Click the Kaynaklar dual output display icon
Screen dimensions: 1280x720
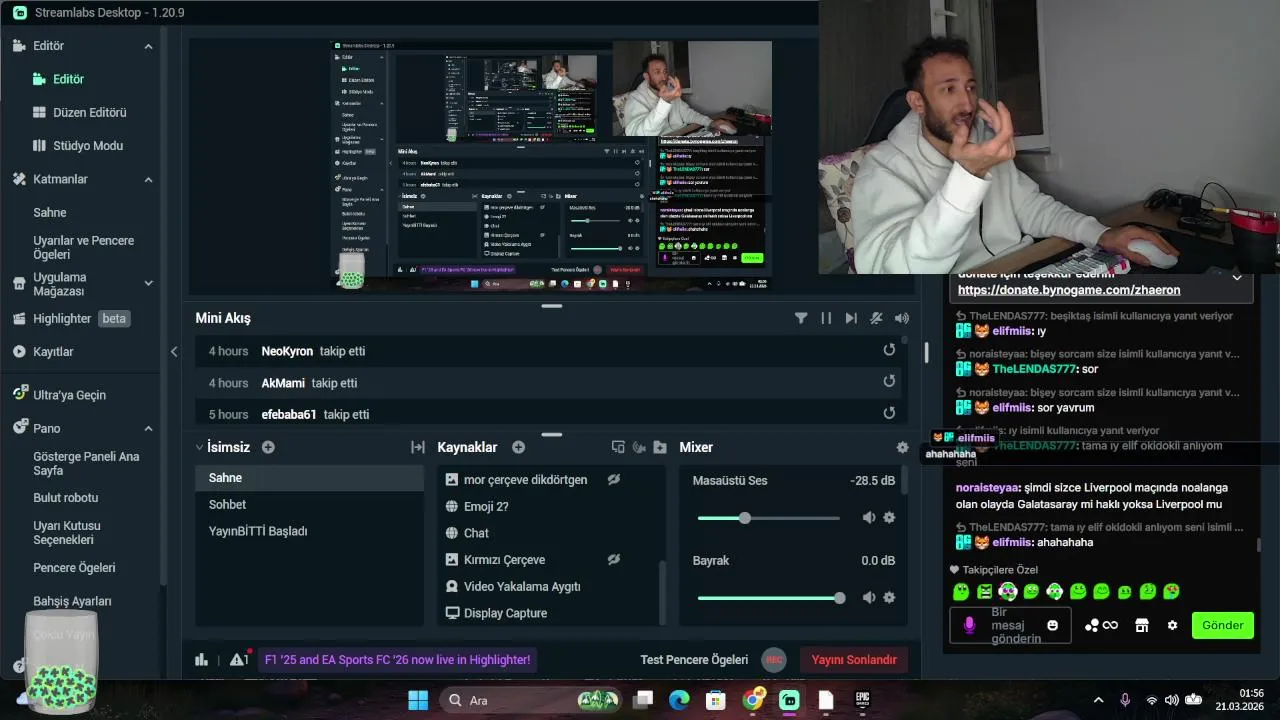tap(618, 447)
